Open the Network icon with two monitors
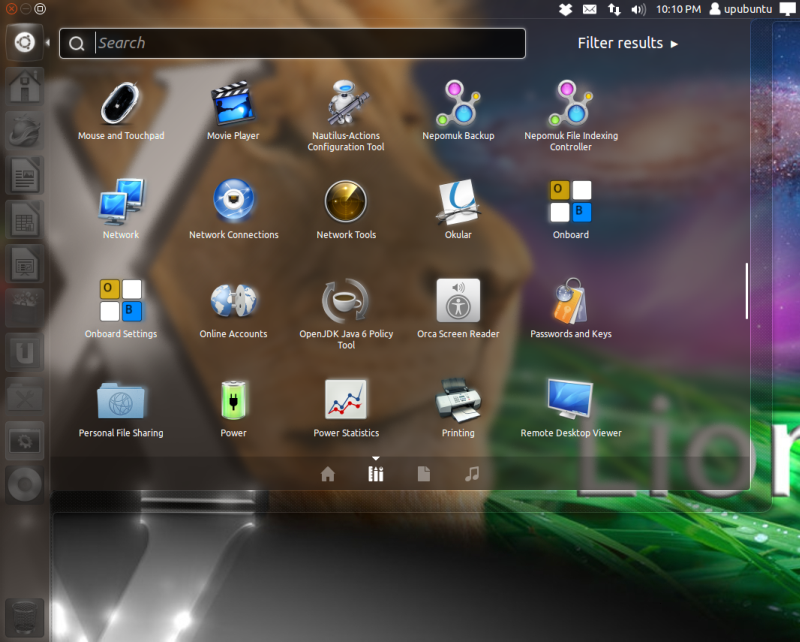This screenshot has height=642, width=800. click(121, 209)
